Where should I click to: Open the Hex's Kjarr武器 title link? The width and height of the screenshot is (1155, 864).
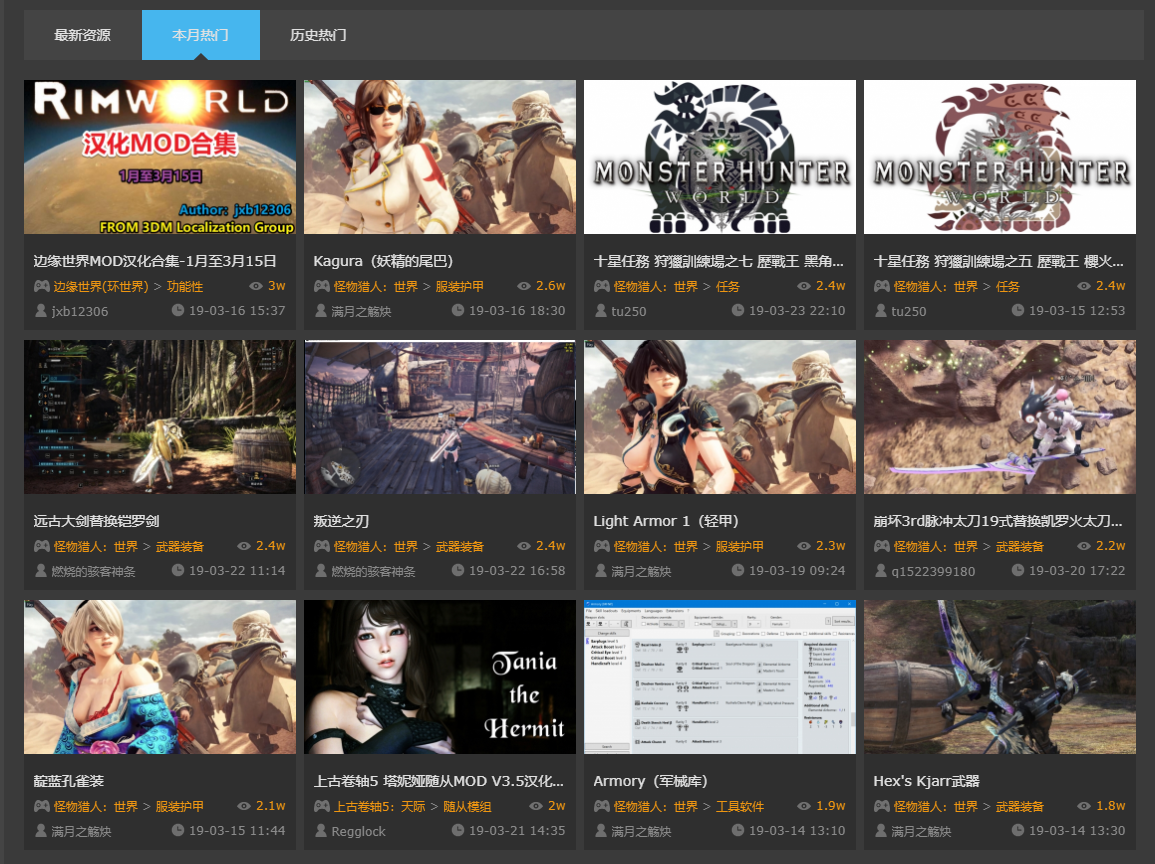click(x=926, y=781)
